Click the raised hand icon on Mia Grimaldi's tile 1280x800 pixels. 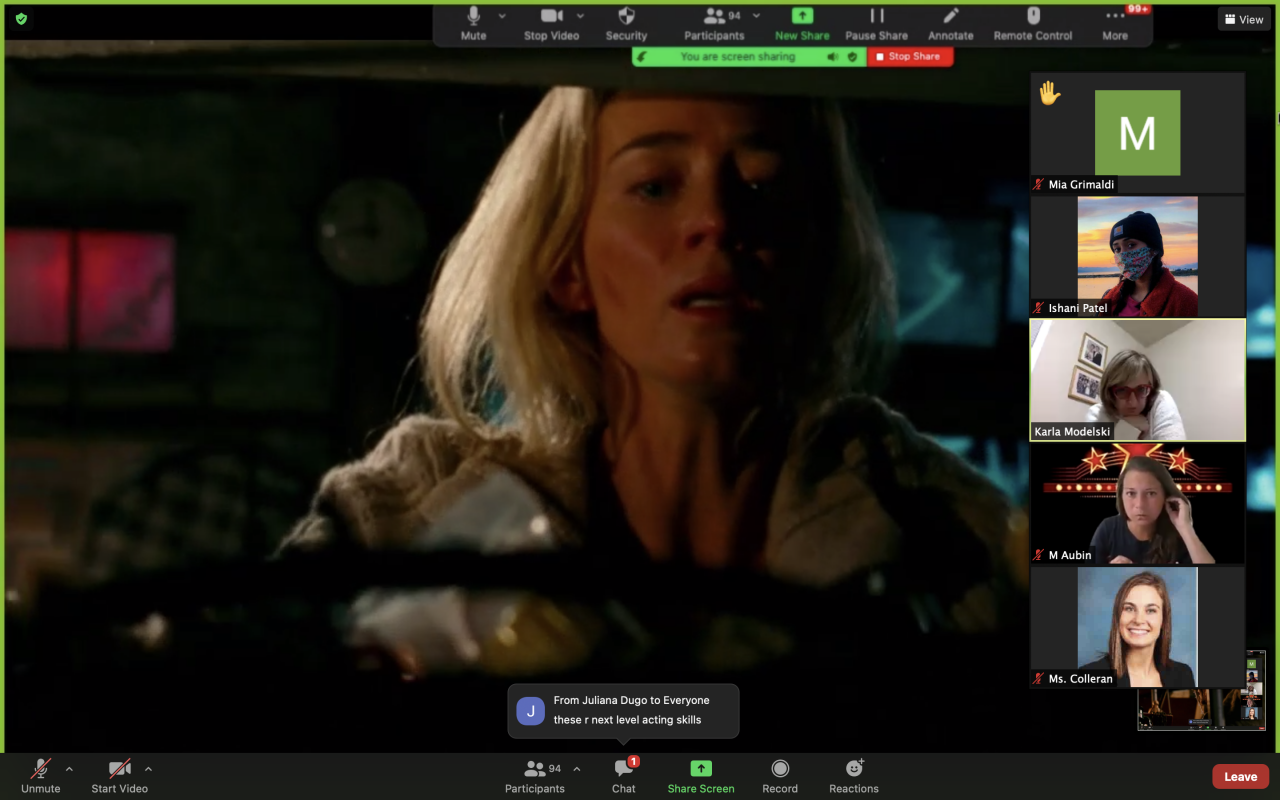coord(1049,93)
